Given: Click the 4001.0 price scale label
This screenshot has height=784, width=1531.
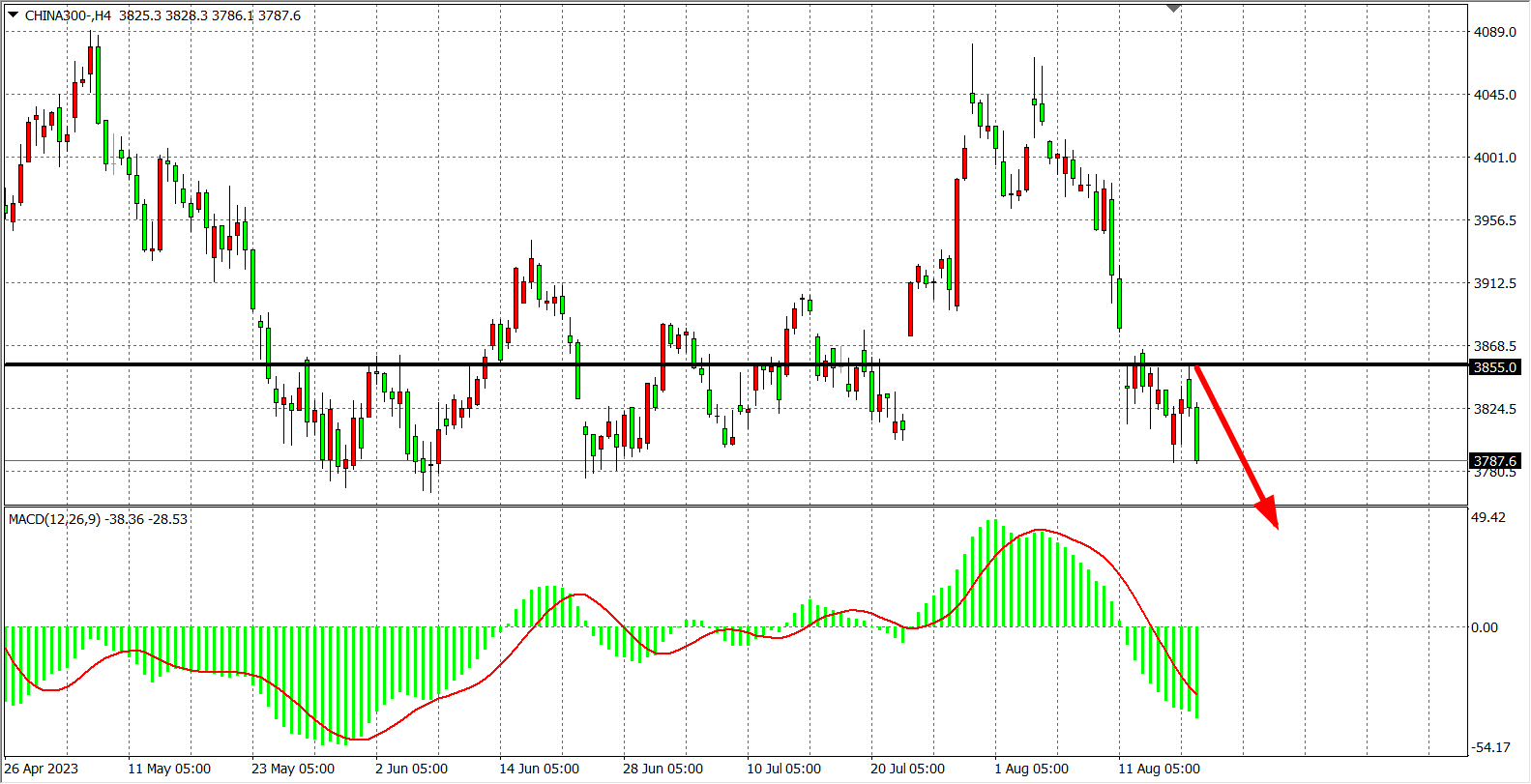Looking at the screenshot, I should 1494,158.
